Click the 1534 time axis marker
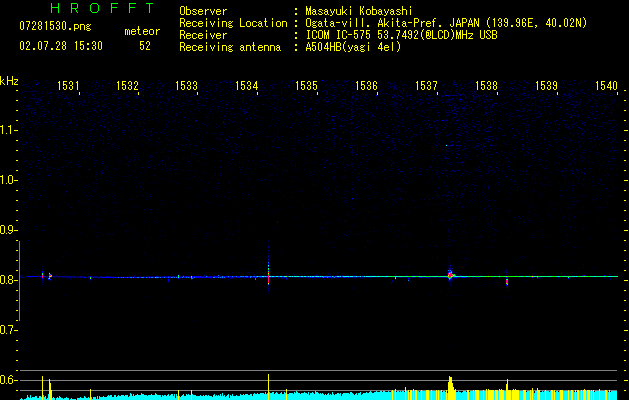 pos(246,86)
